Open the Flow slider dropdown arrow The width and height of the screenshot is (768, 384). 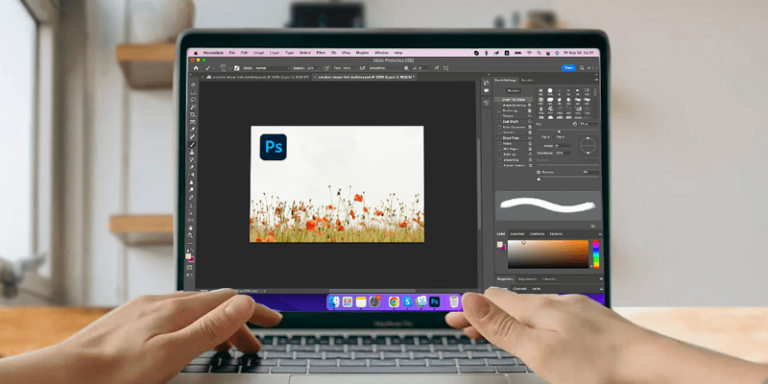coord(354,68)
